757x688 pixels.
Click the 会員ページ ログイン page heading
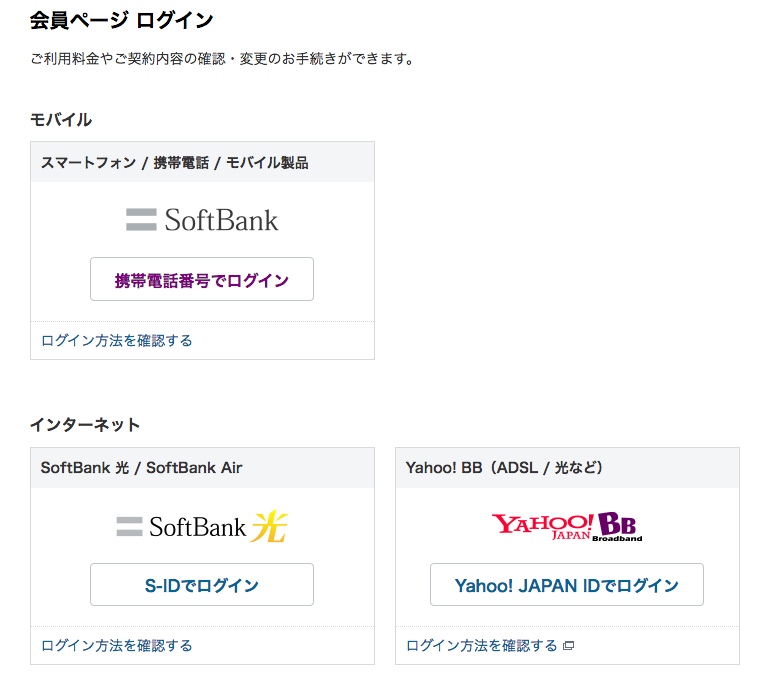122,20
